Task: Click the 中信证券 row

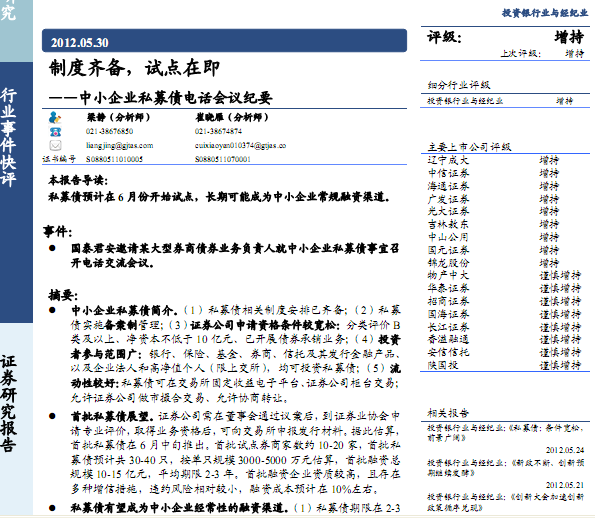Action: [x=505, y=173]
